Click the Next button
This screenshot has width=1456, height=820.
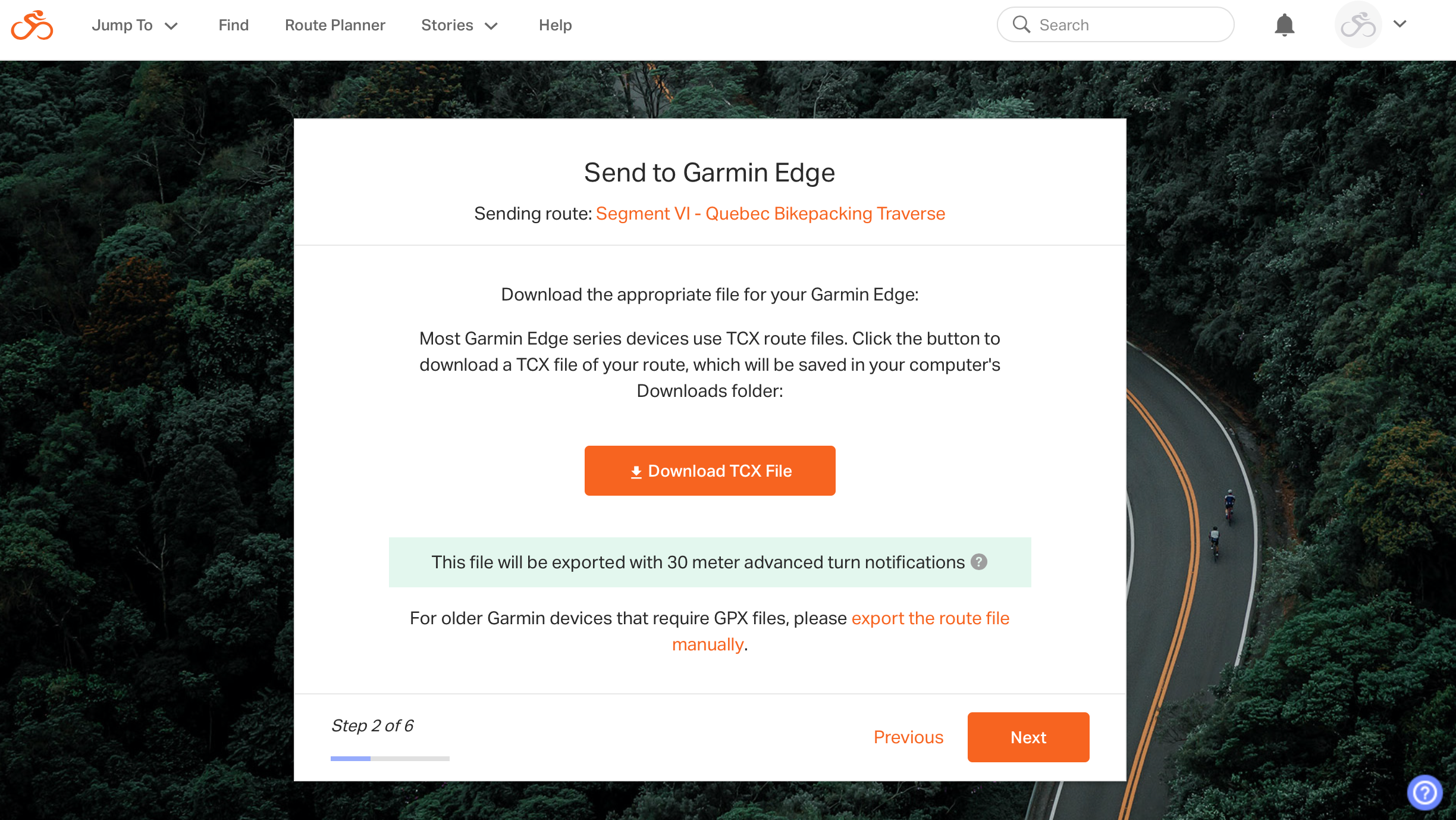(x=1028, y=737)
